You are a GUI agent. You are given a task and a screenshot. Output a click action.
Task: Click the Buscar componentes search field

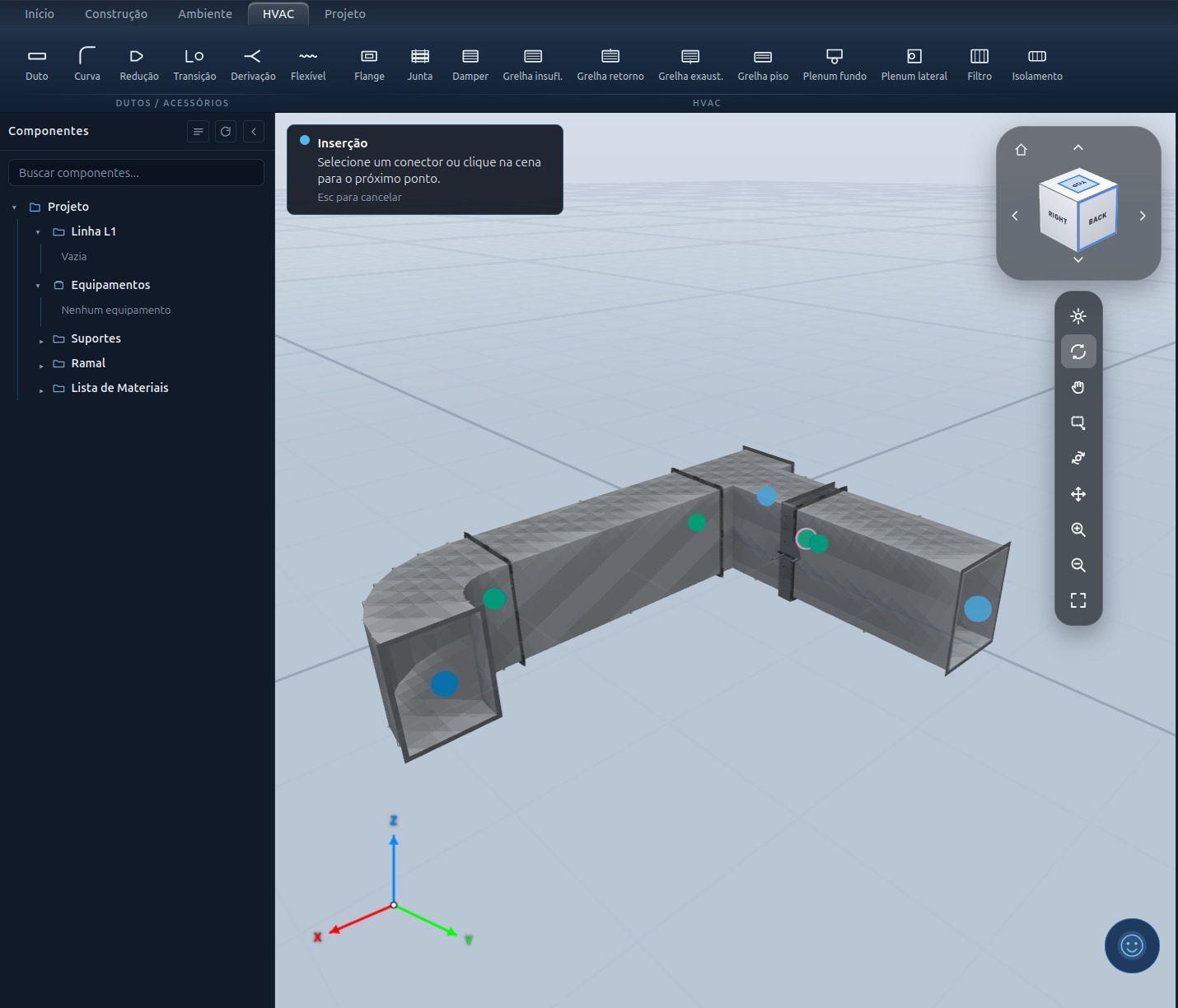(x=136, y=173)
